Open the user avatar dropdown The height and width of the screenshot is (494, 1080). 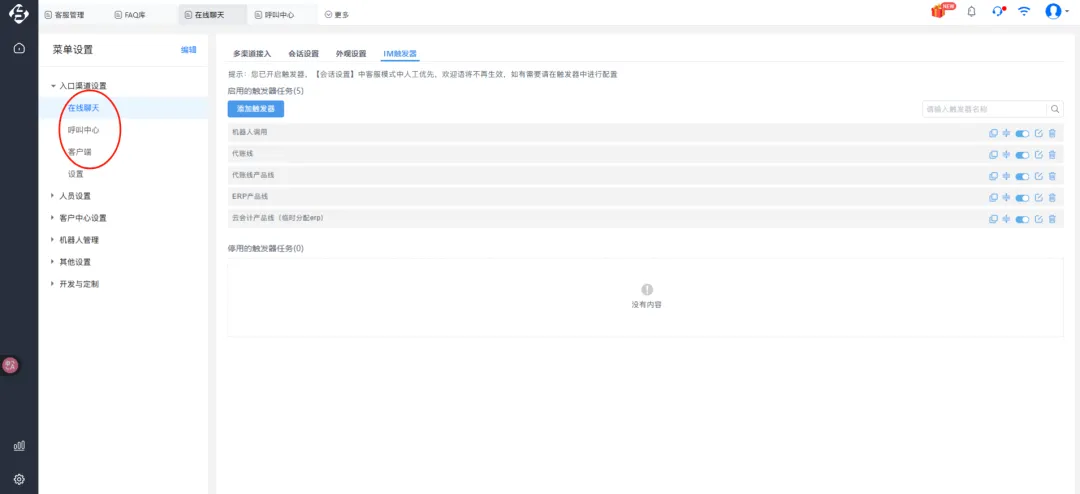click(1055, 12)
